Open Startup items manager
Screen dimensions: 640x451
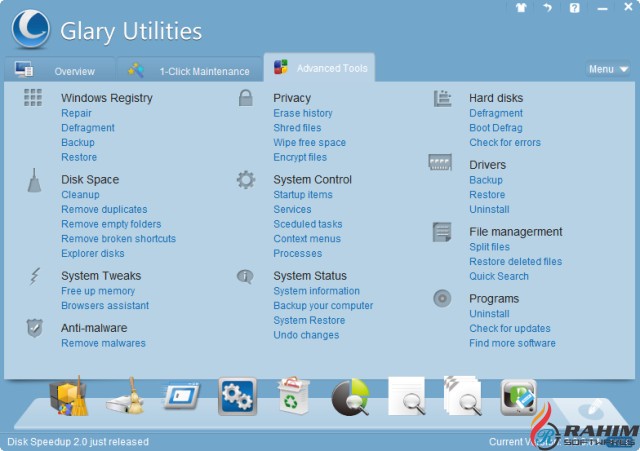(303, 195)
